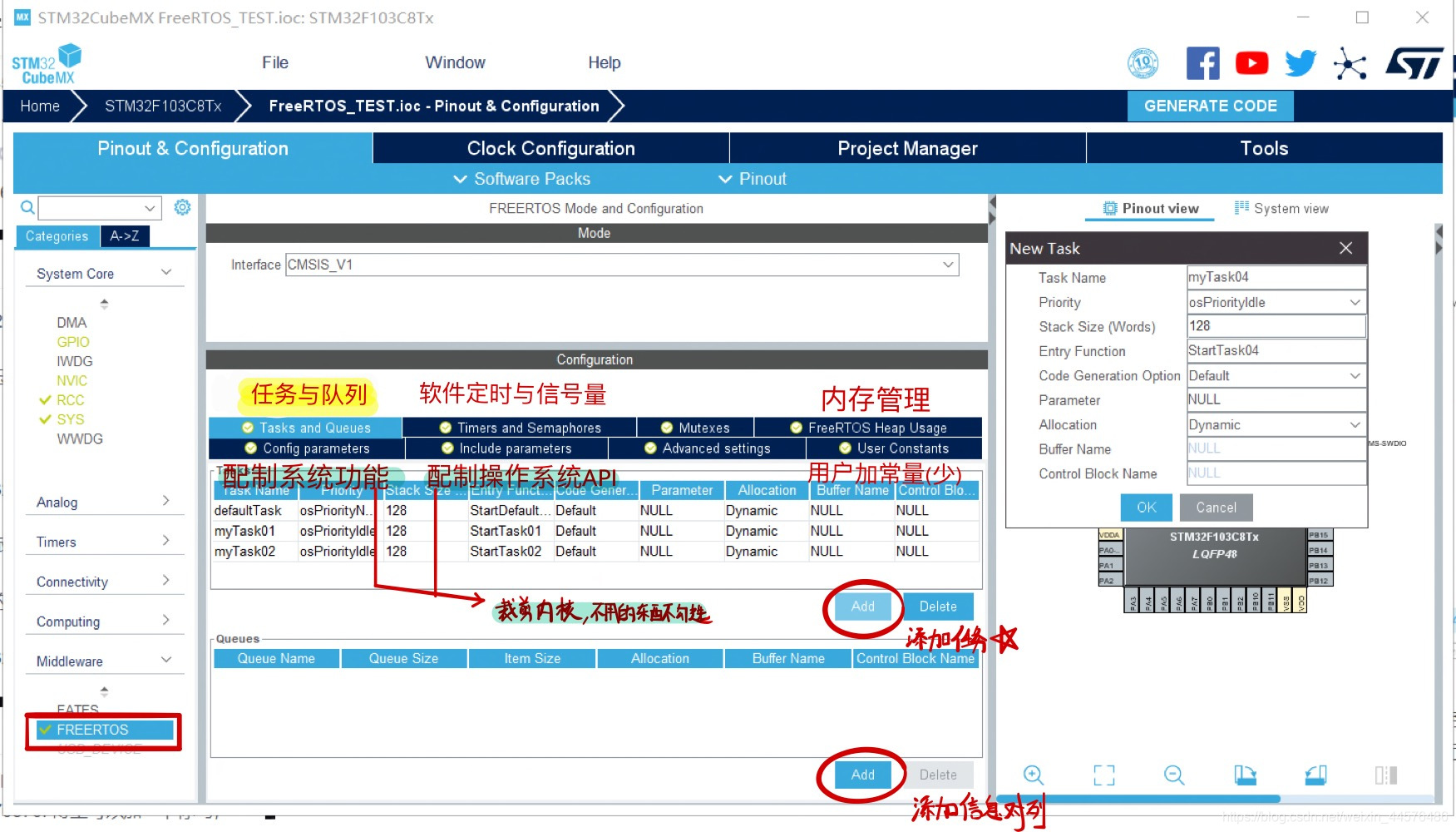Viewport: 1456px width, 832px height.
Task: Switch to Clock Configuration tab
Action: click(x=550, y=148)
